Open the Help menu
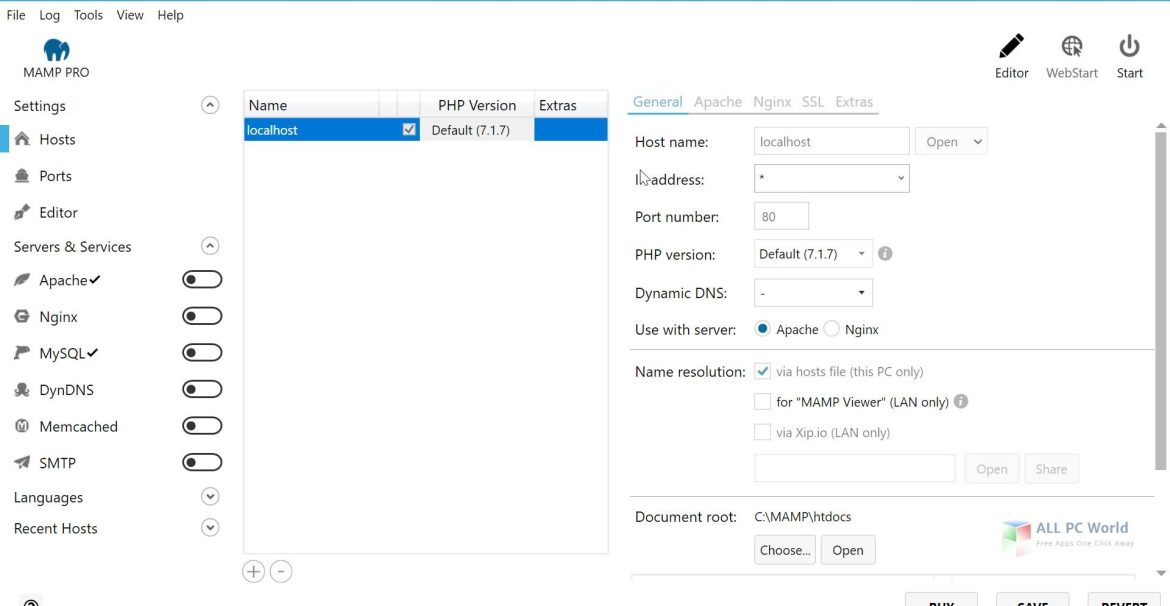 coord(170,15)
